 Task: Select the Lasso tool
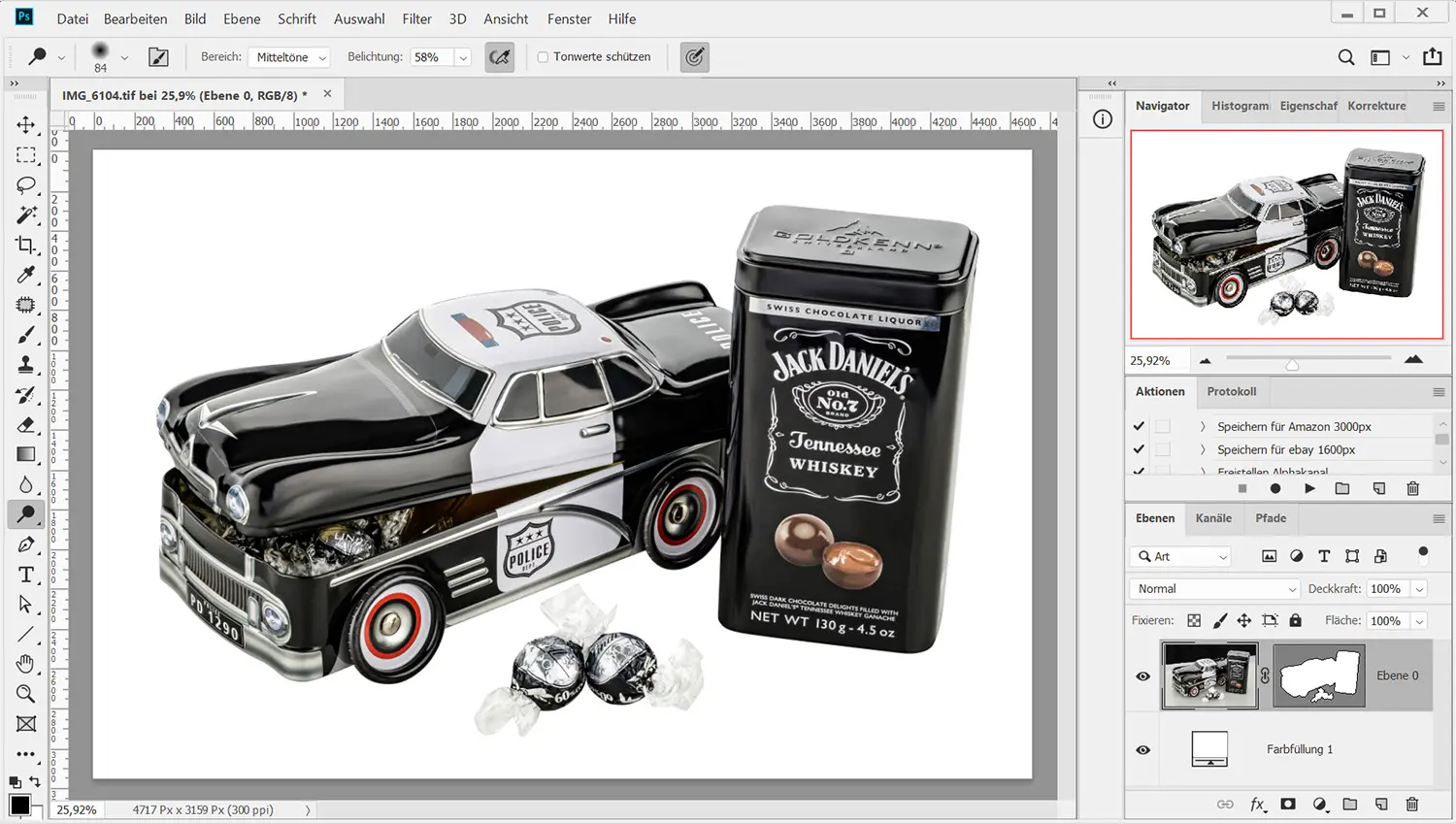point(26,184)
